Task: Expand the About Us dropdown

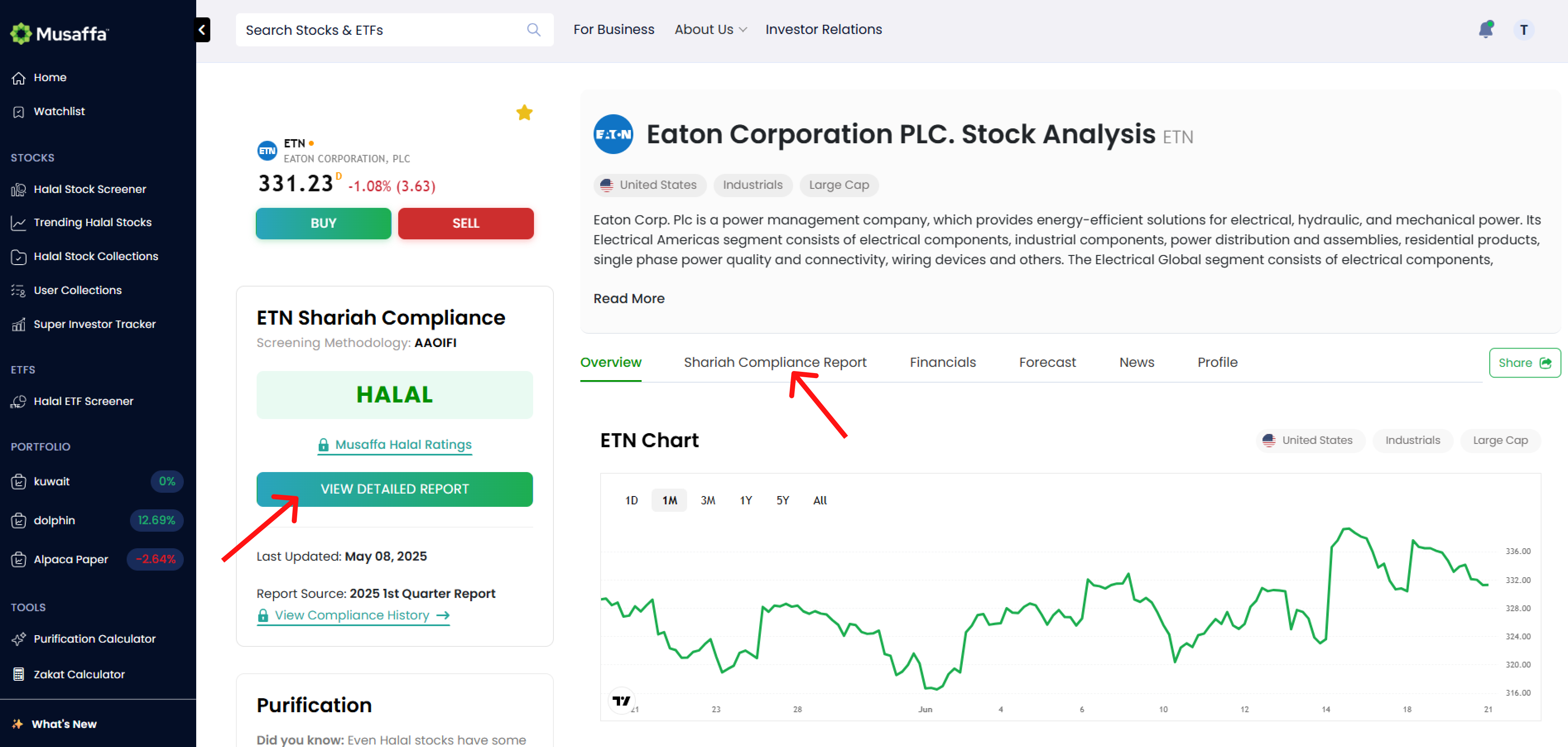Action: click(x=710, y=29)
